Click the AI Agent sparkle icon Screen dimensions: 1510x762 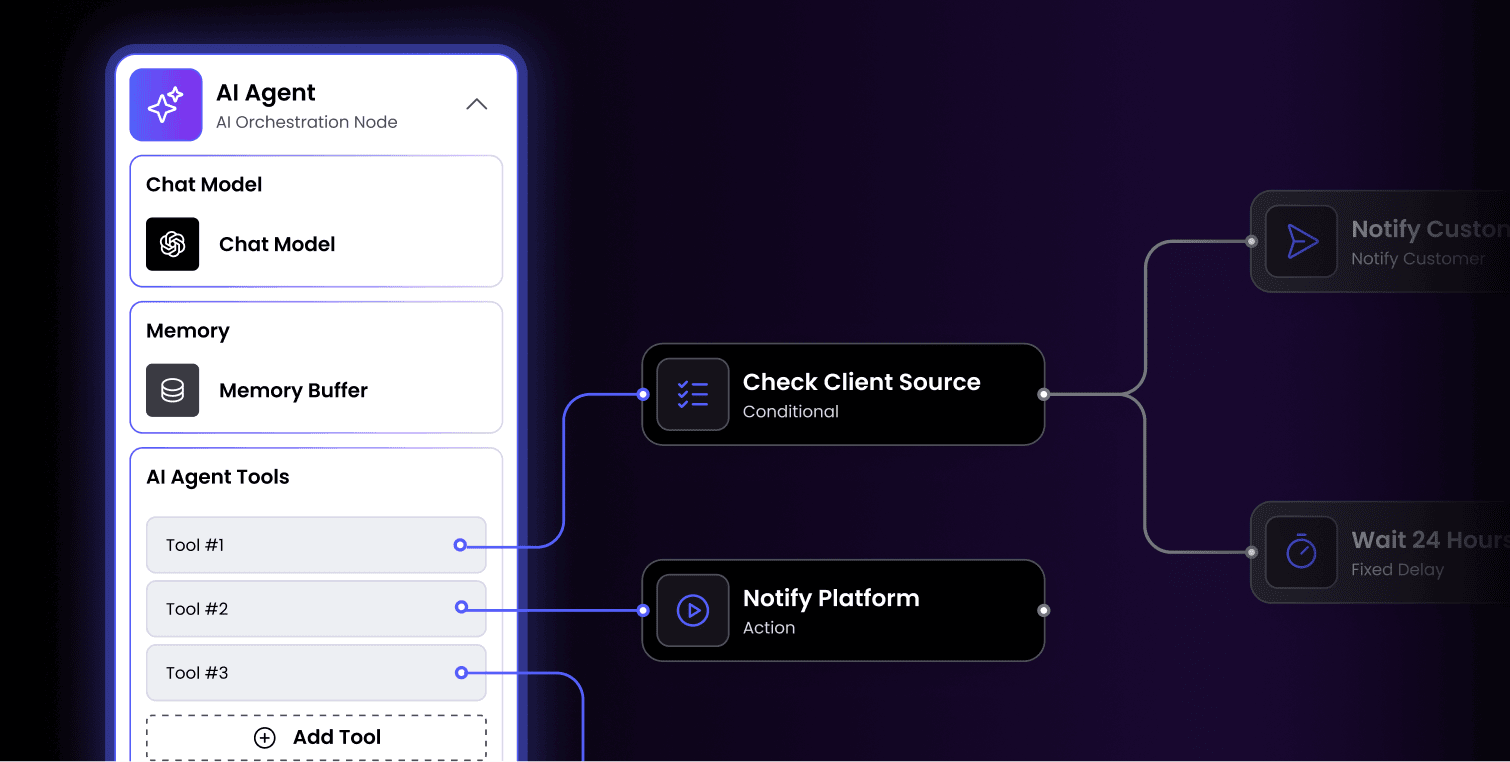click(x=166, y=105)
